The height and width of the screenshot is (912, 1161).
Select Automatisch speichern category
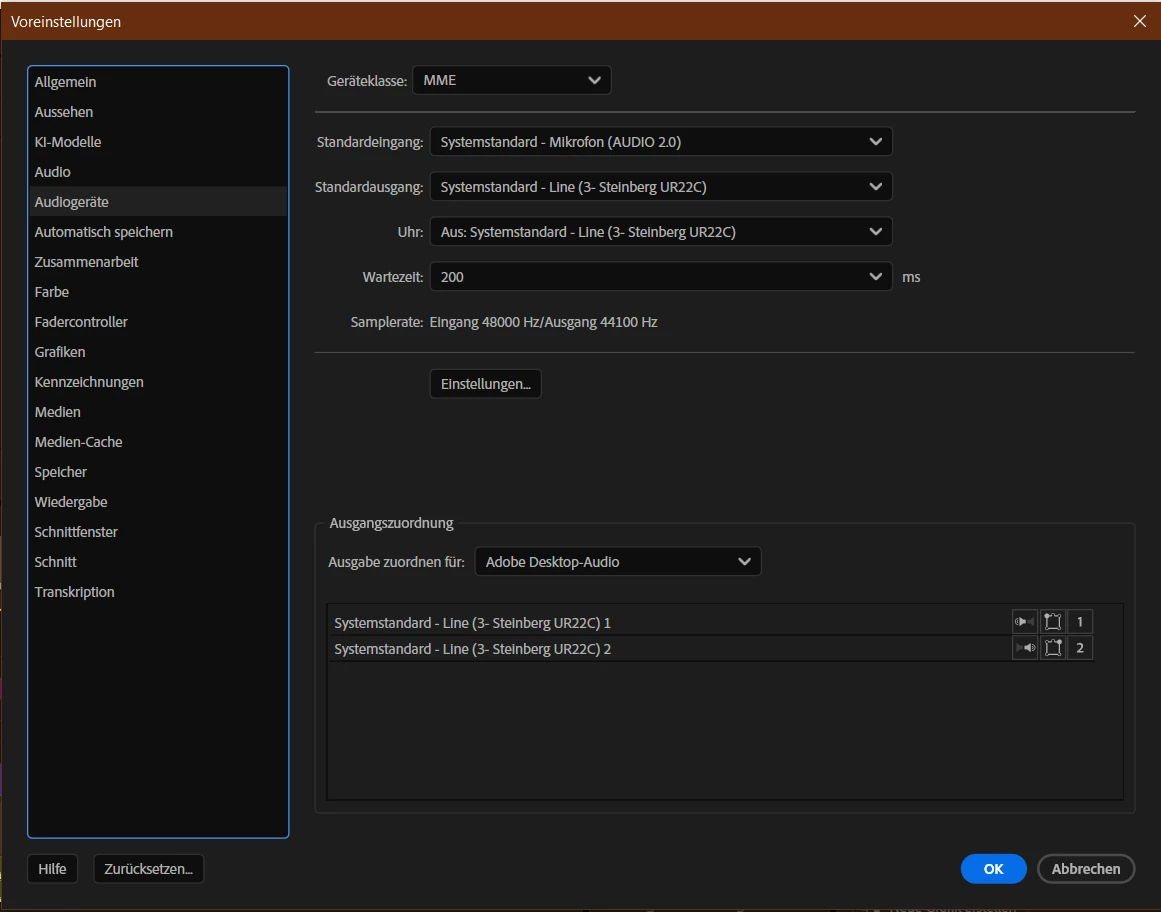158,232
